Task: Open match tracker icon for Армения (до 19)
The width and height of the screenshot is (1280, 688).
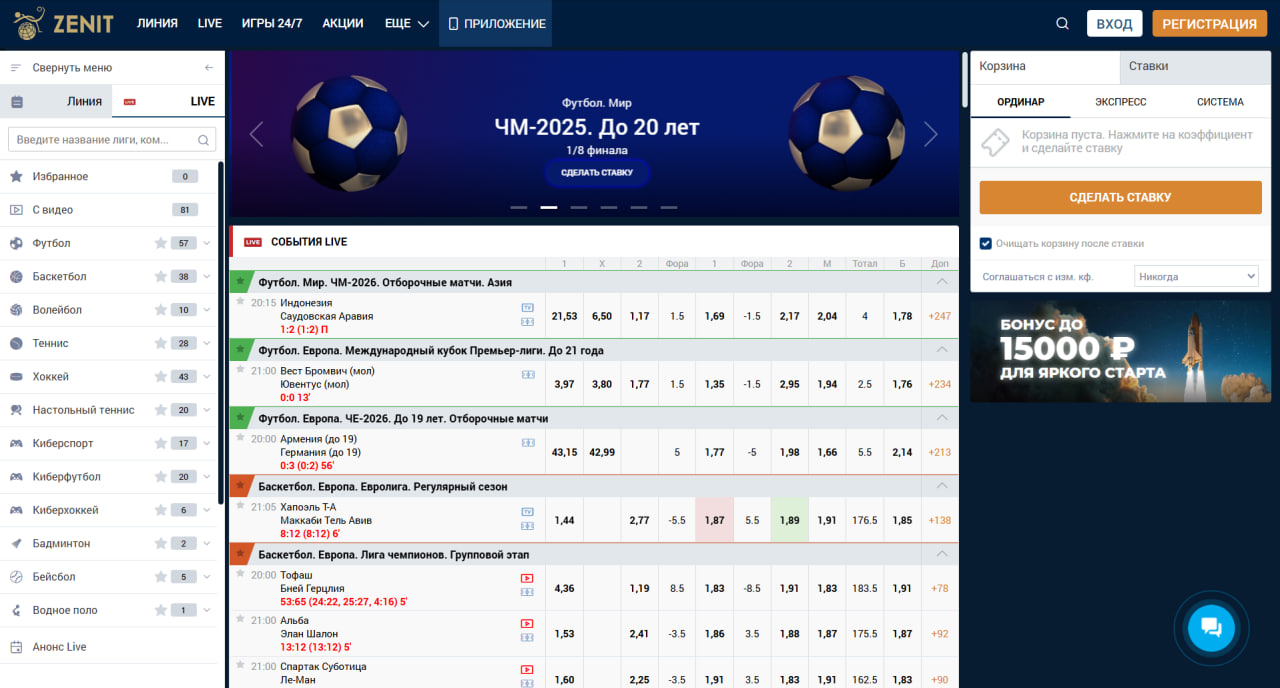Action: click(528, 442)
